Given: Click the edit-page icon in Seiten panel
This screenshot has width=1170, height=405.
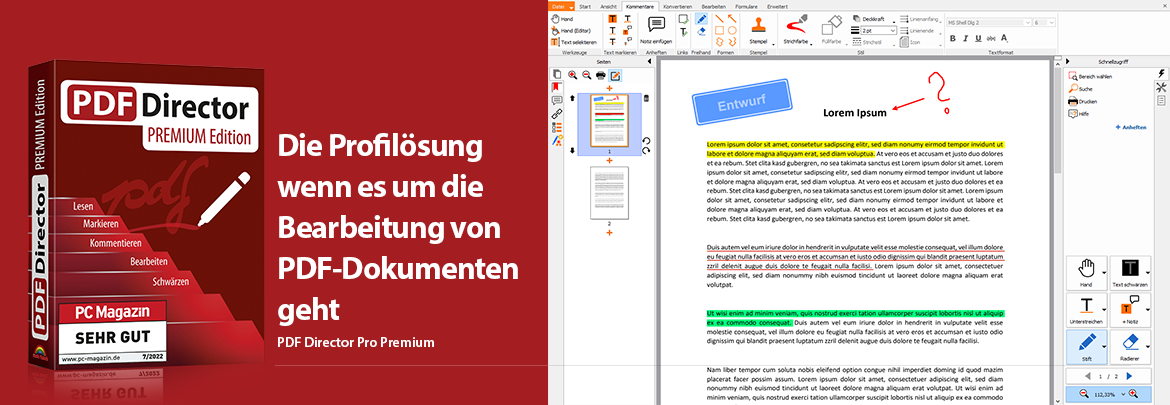Looking at the screenshot, I should (x=616, y=75).
